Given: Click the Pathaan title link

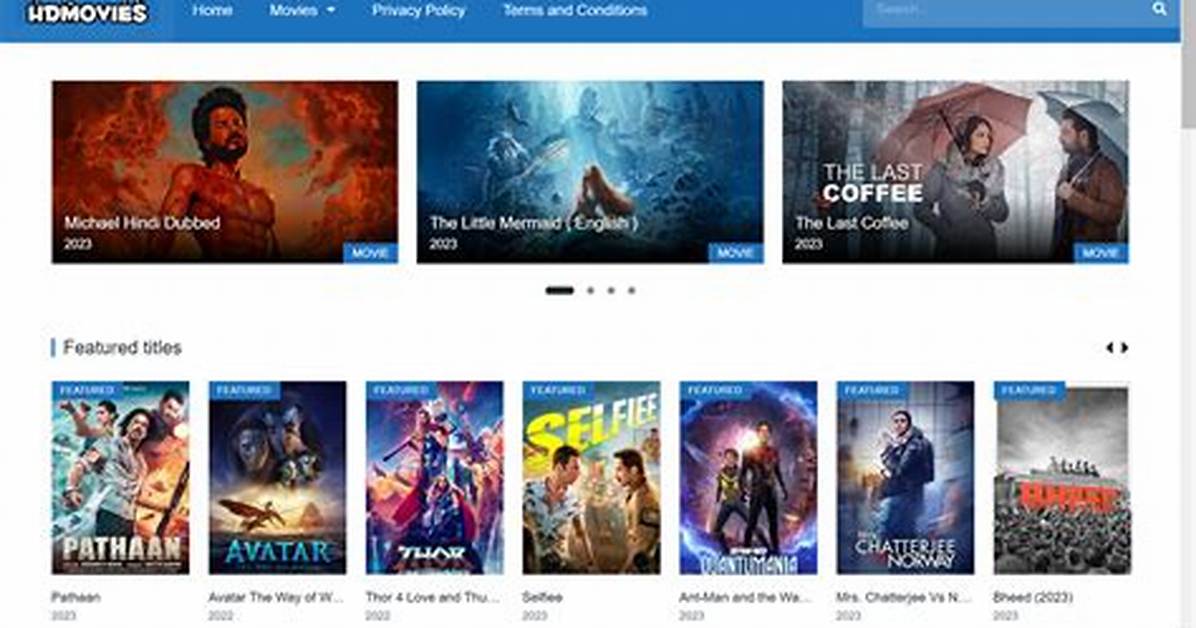Looking at the screenshot, I should [76, 597].
